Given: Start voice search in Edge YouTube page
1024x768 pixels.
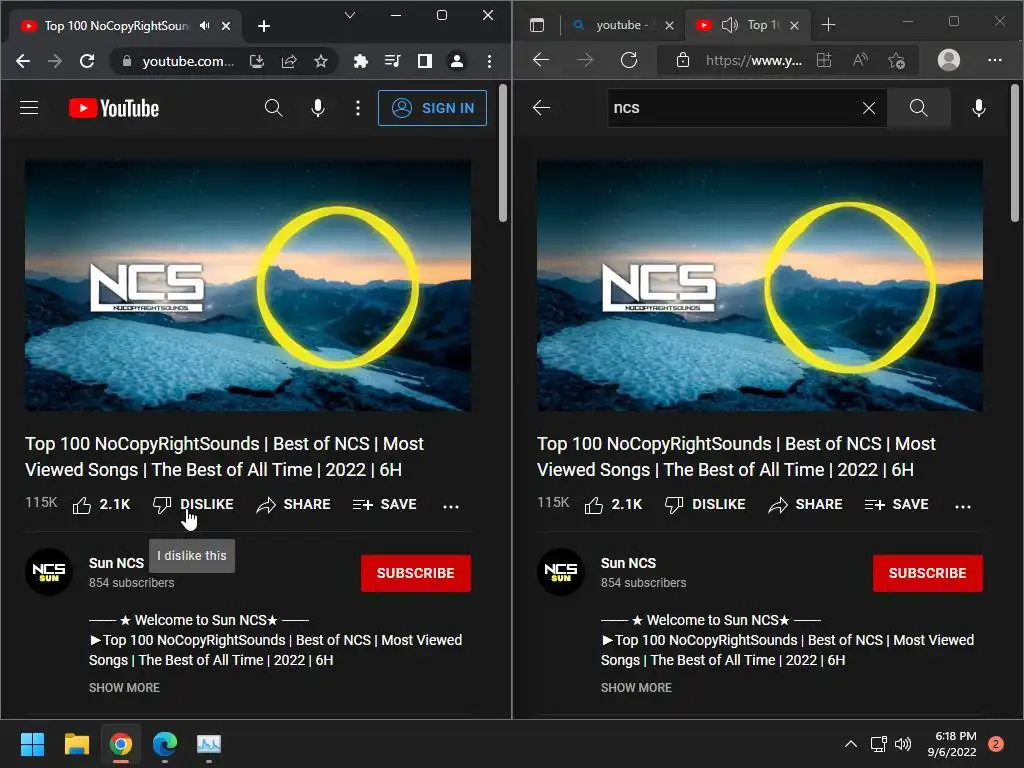Looking at the screenshot, I should click(x=978, y=108).
